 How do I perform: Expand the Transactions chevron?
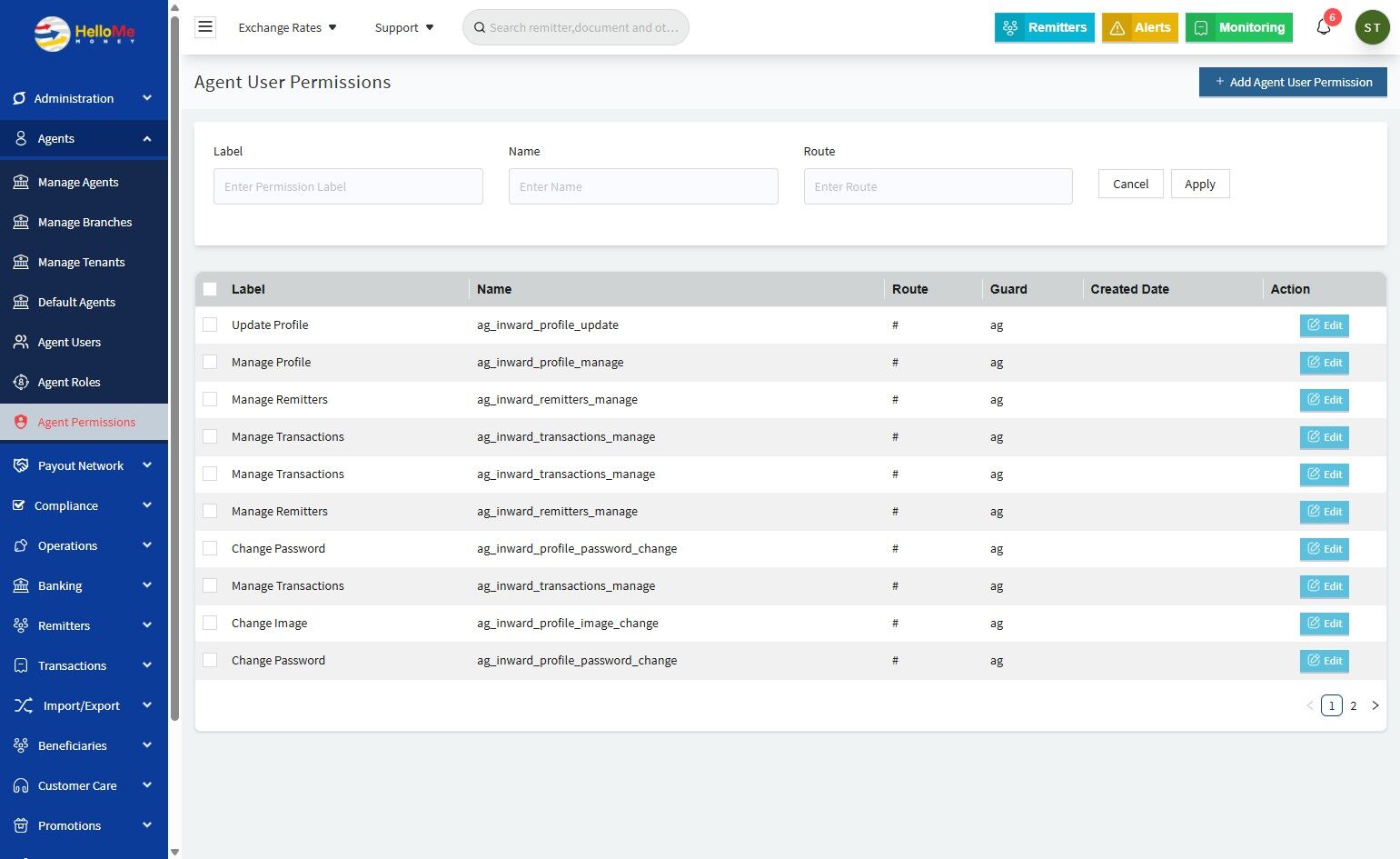(147, 665)
